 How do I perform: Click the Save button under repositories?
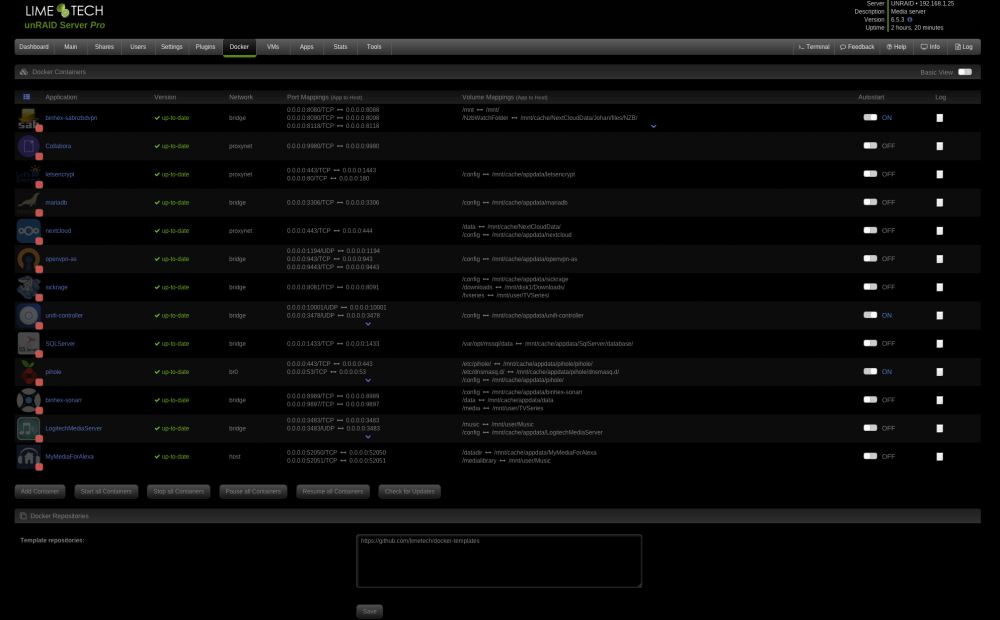(x=369, y=611)
